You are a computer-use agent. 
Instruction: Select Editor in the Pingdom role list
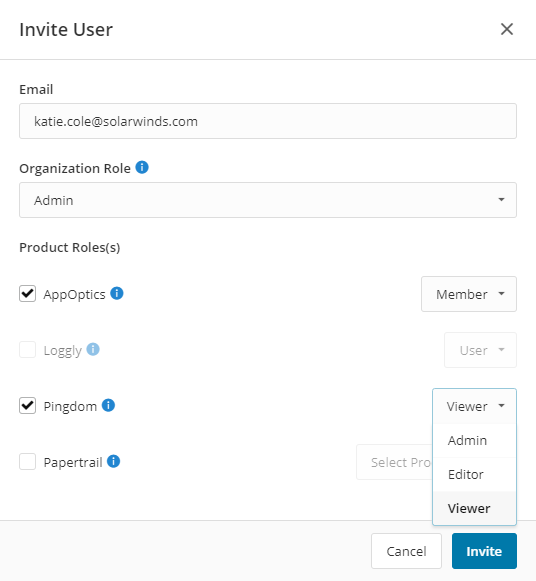[475, 474]
